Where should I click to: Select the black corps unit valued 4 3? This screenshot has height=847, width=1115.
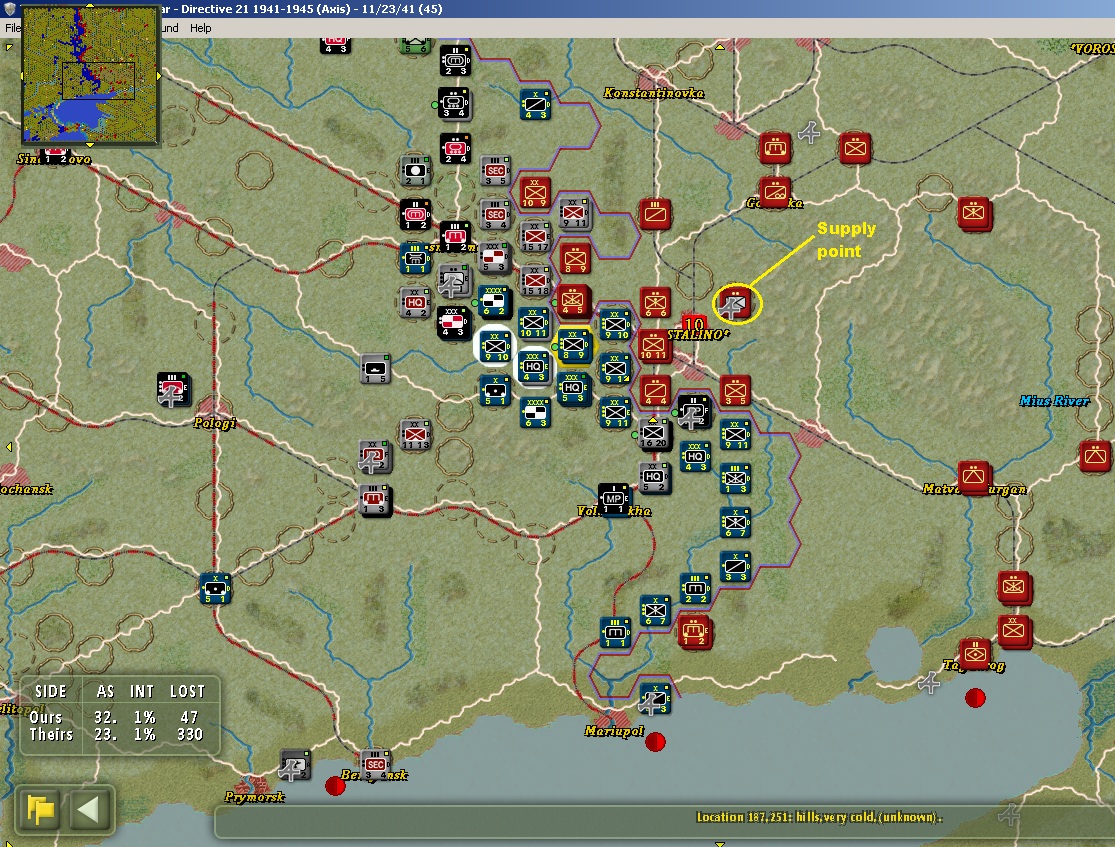[453, 323]
